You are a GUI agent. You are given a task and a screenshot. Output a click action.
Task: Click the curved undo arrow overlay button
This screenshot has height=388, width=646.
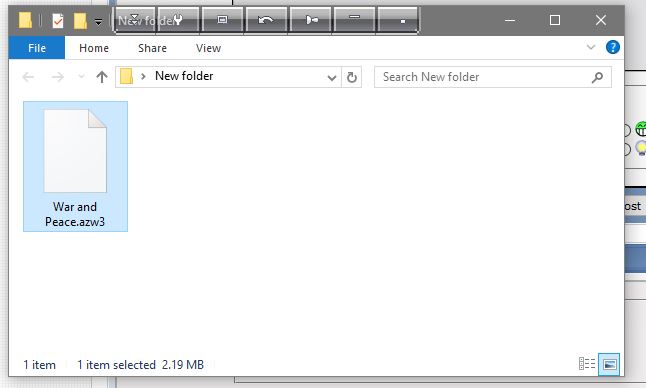coord(266,20)
